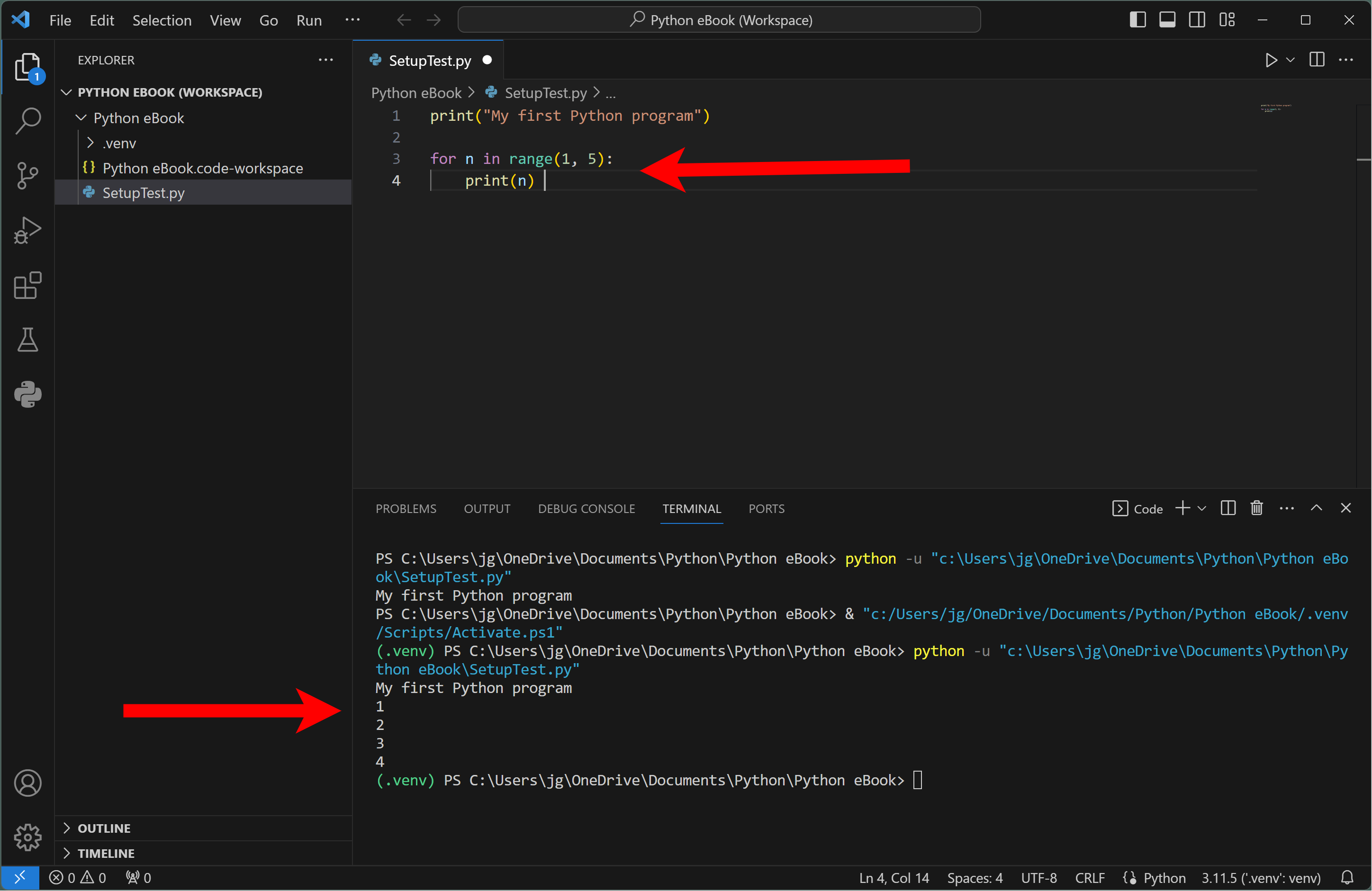
Task: Switch to the PORTS tab
Action: [x=766, y=509]
